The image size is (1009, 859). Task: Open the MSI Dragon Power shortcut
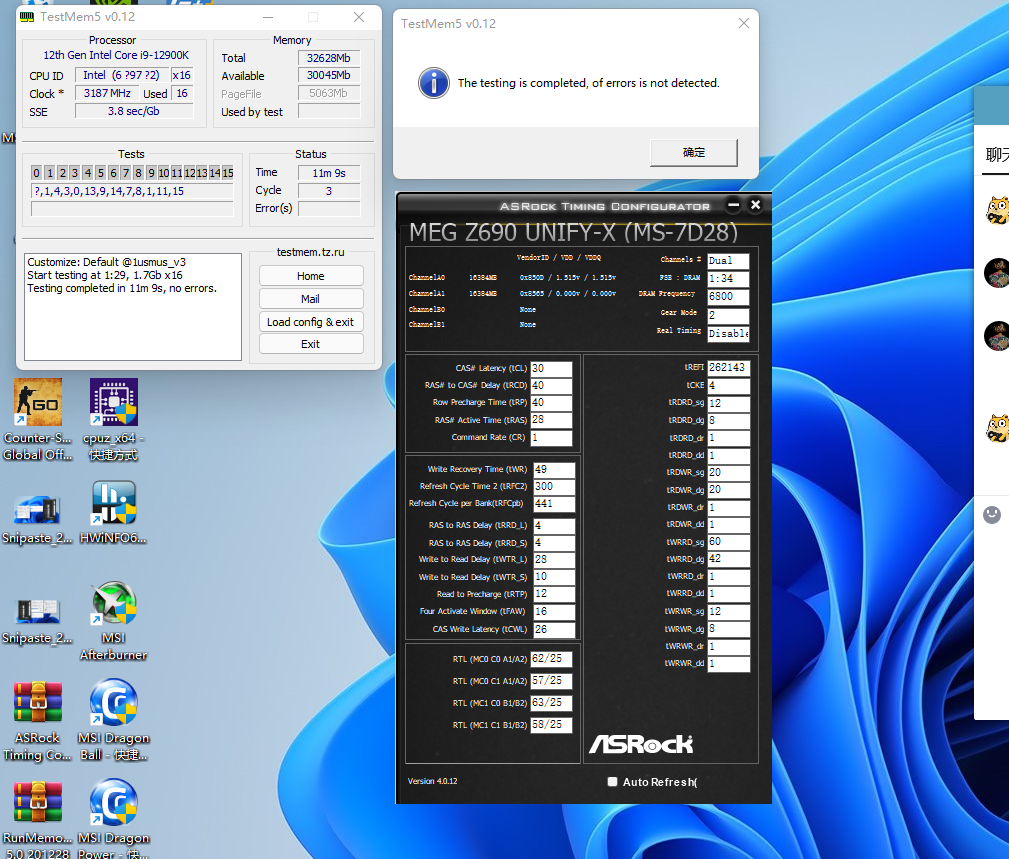pos(113,820)
